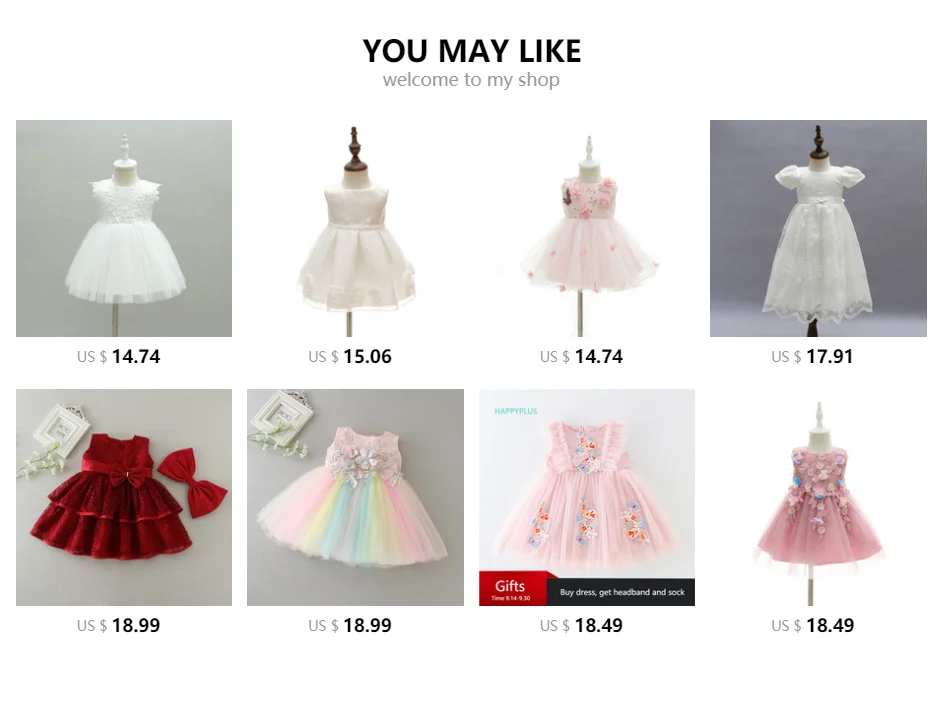Open the dusty pink 3D flower dress
This screenshot has width=943, height=706.
coord(818,497)
